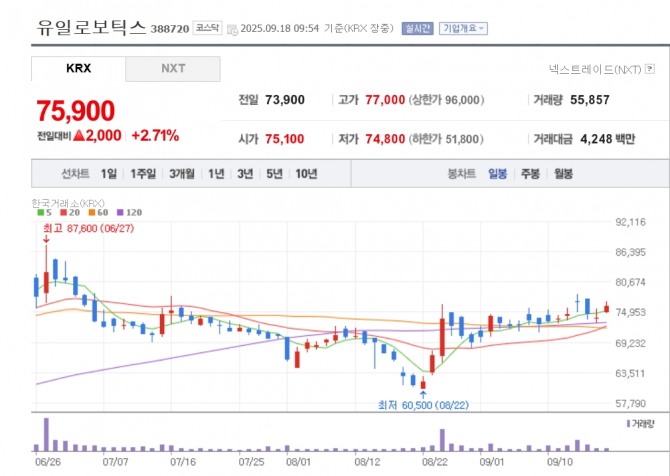Click the 상한가 96,000 text
This screenshot has height=476, width=670.
tap(447, 100)
